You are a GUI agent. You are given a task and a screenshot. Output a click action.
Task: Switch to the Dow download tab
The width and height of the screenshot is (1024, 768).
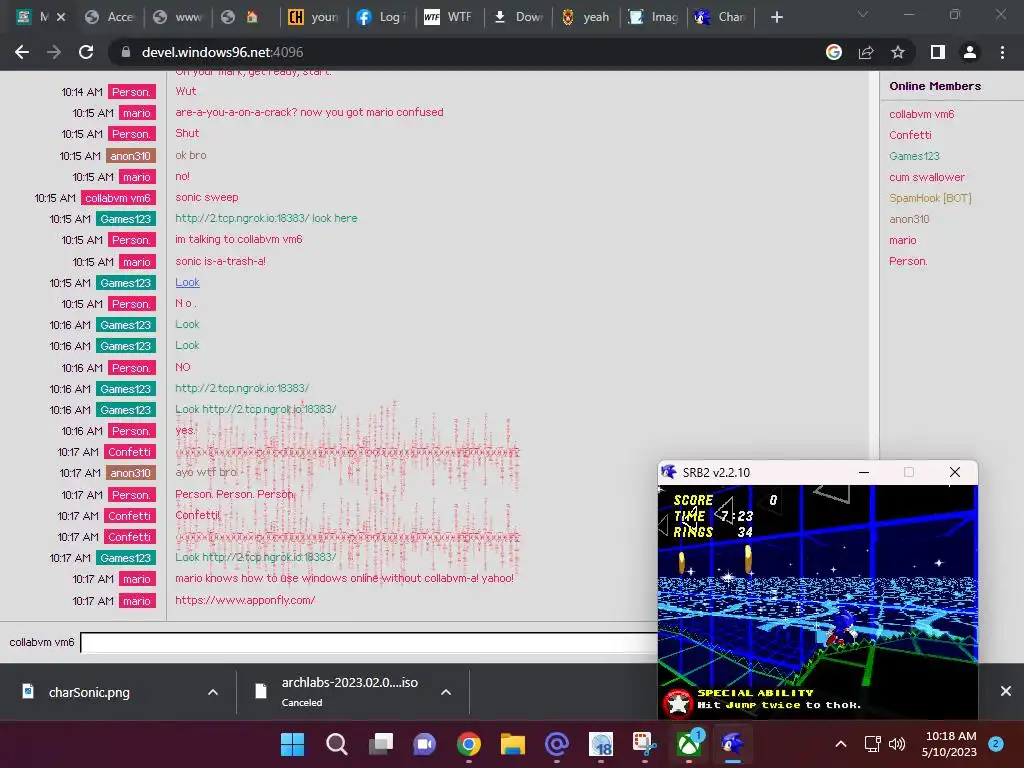(518, 17)
